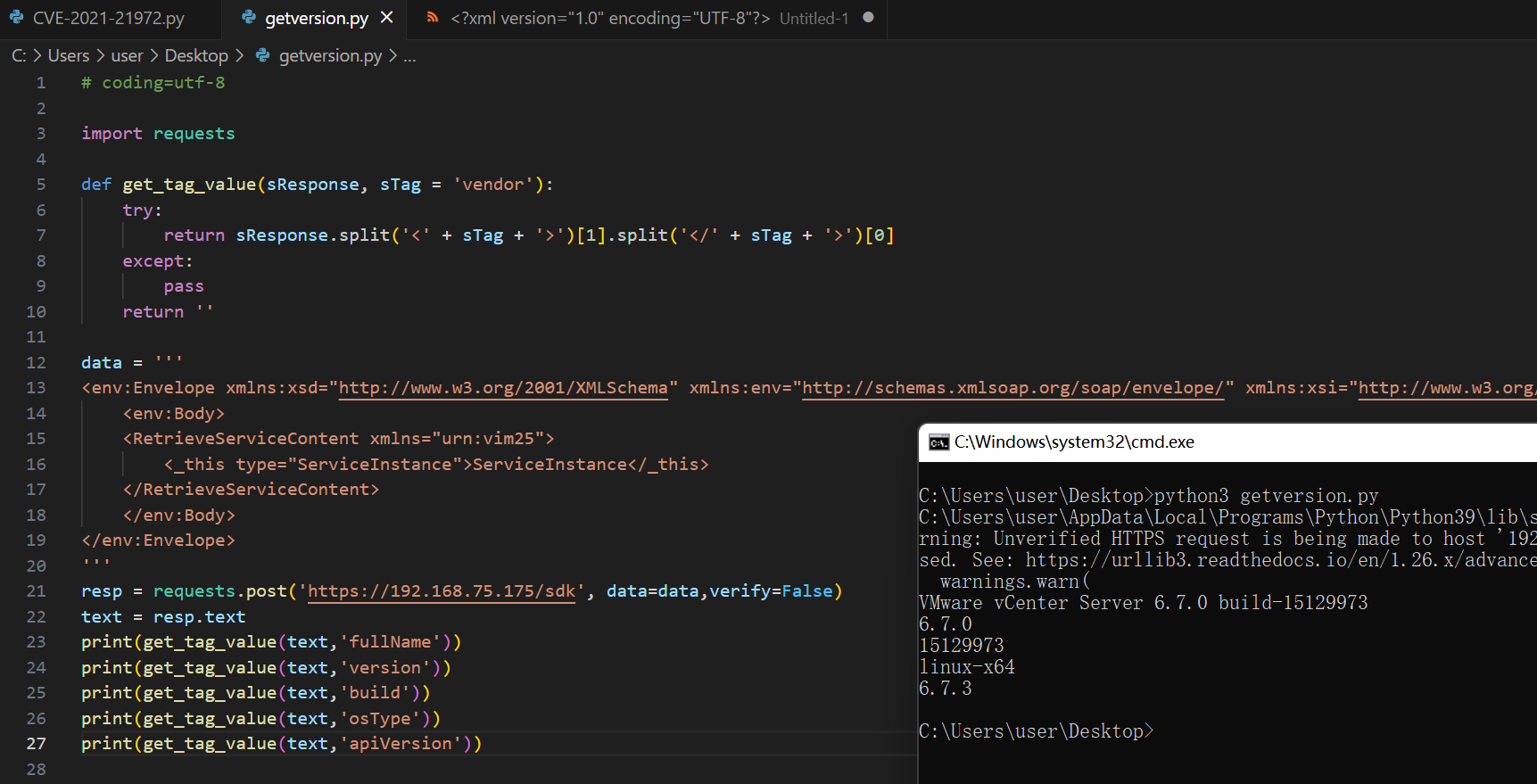Click the Python icon on CVE-2021-21972.py tab

16,17
